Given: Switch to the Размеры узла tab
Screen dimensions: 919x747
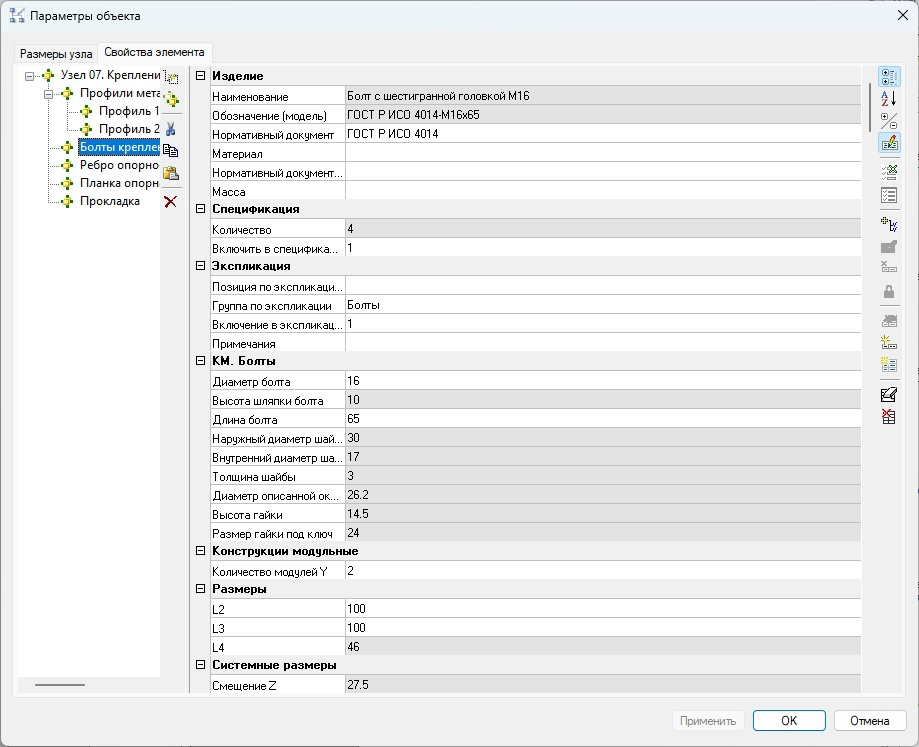Looking at the screenshot, I should click(x=56, y=54).
